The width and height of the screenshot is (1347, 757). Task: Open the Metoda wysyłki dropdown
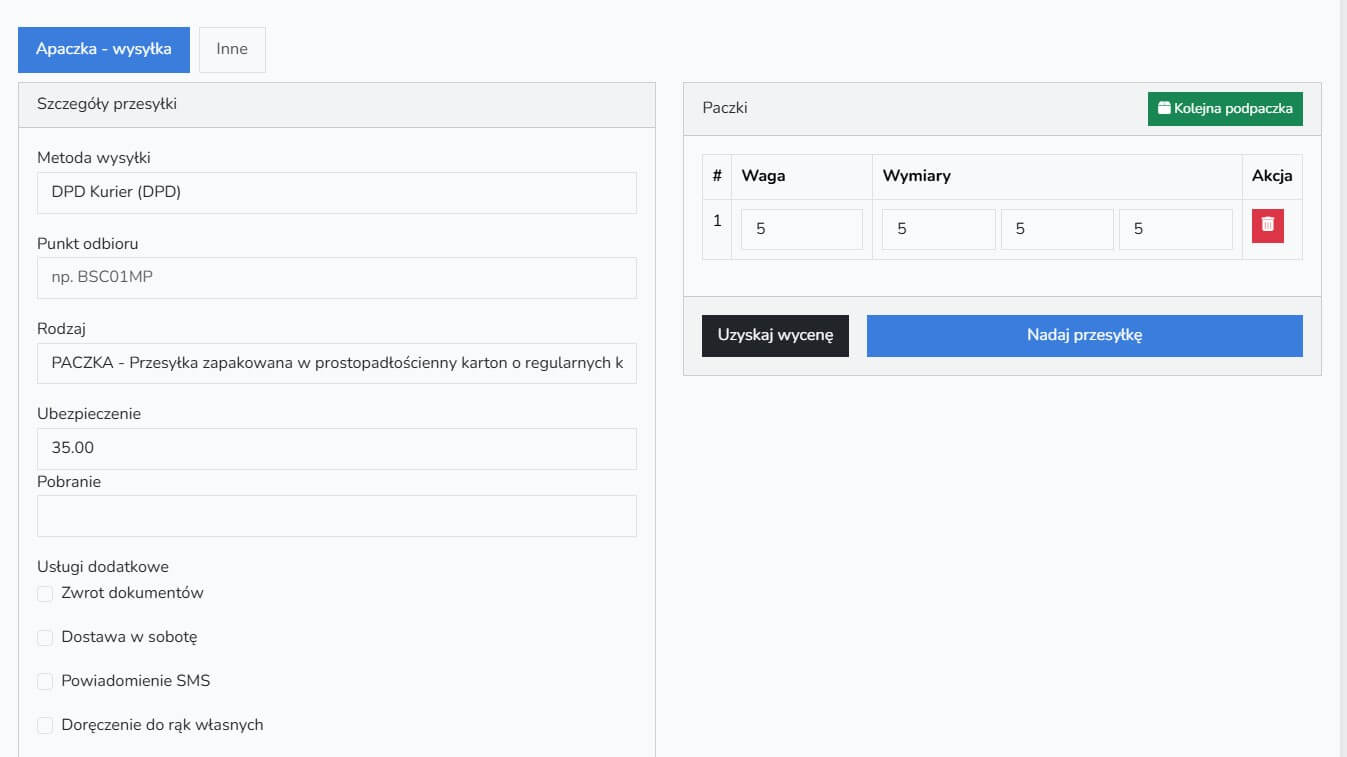tap(336, 193)
